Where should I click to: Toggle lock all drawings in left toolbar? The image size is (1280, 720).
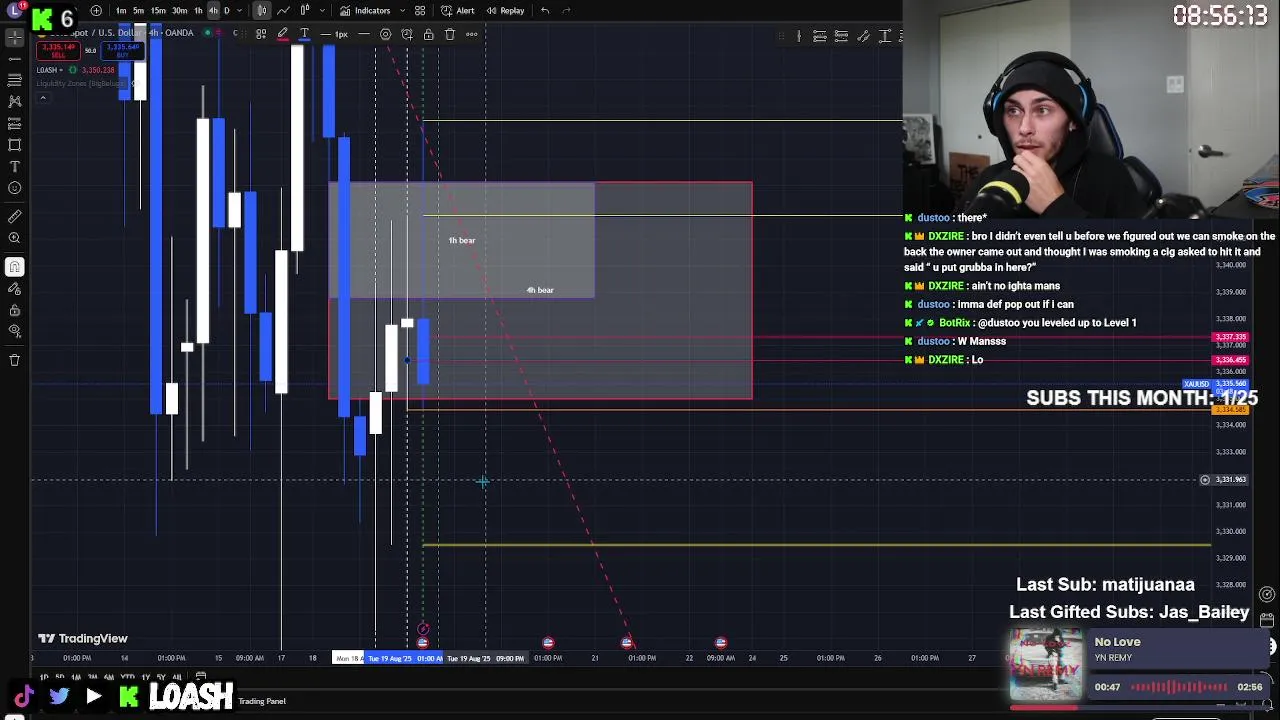pyautogui.click(x=14, y=310)
